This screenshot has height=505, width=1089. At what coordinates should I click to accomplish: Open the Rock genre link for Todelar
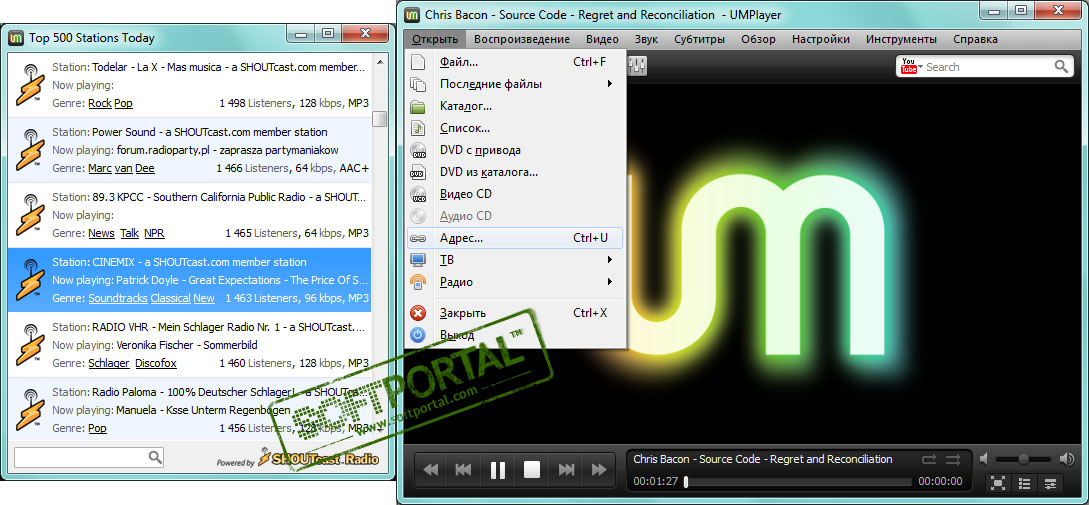(x=100, y=103)
